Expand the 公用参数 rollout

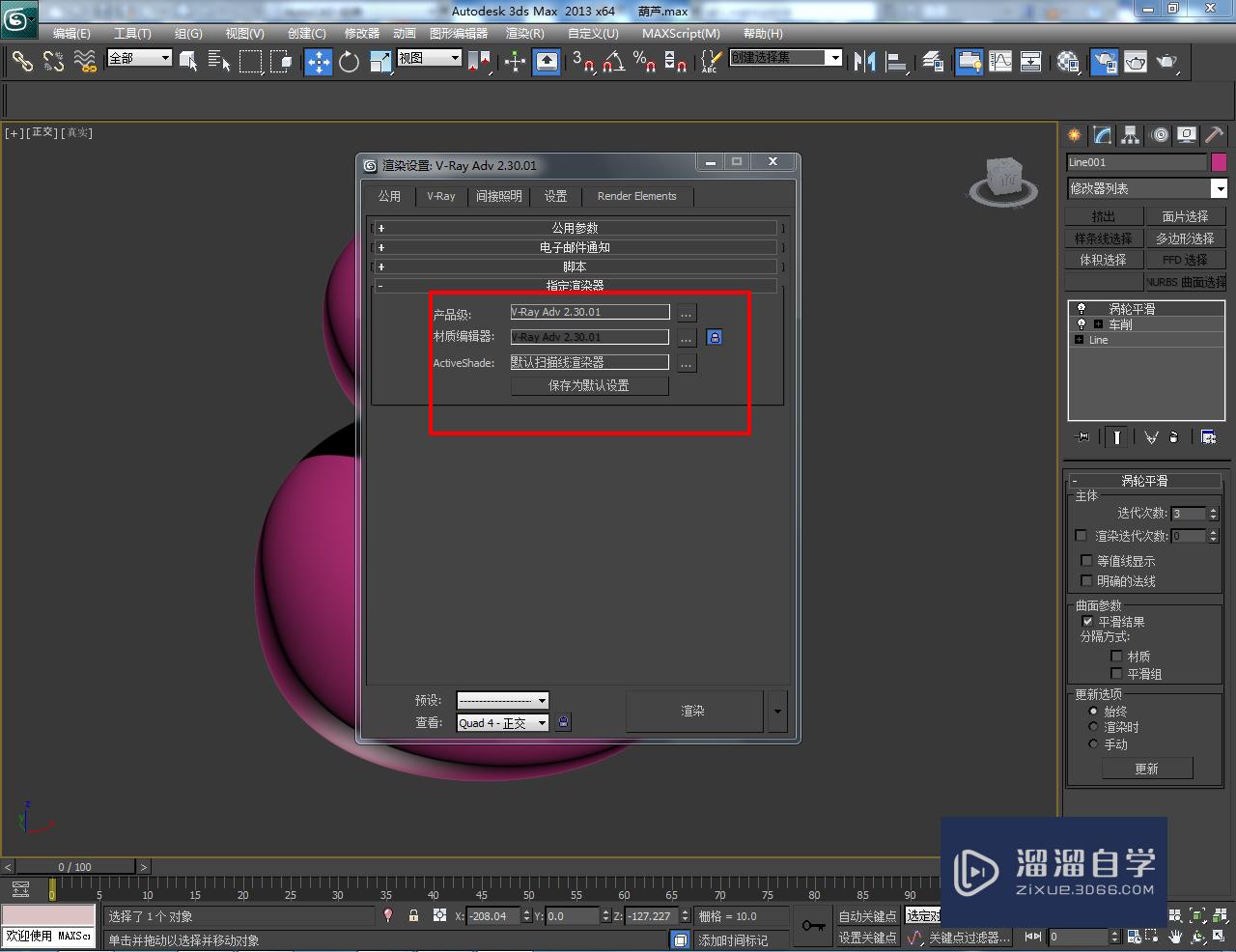(575, 228)
